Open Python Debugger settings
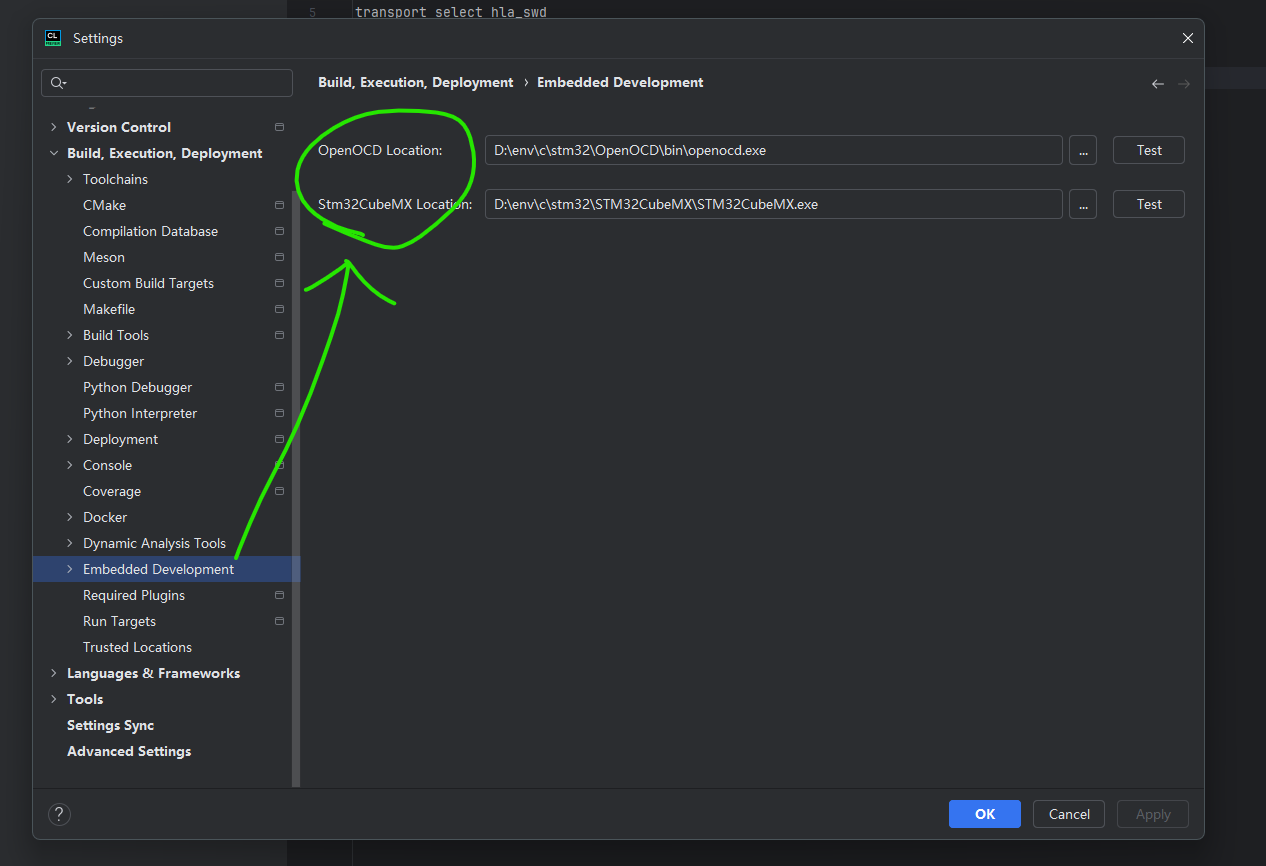 (137, 387)
